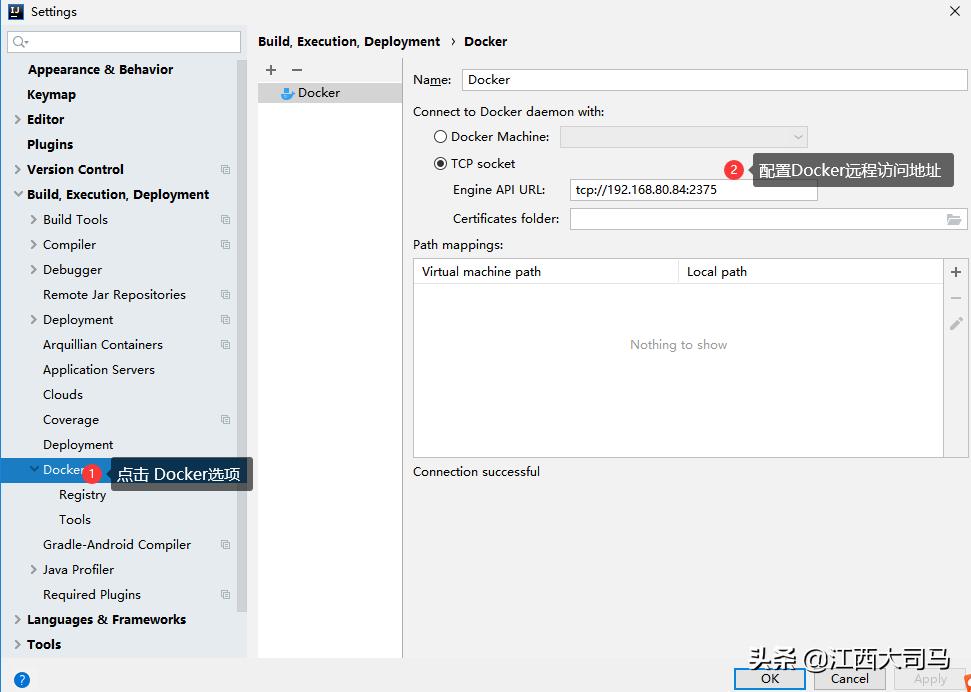Click Apply button
Viewport: 971px width, 692px height.
click(x=930, y=679)
